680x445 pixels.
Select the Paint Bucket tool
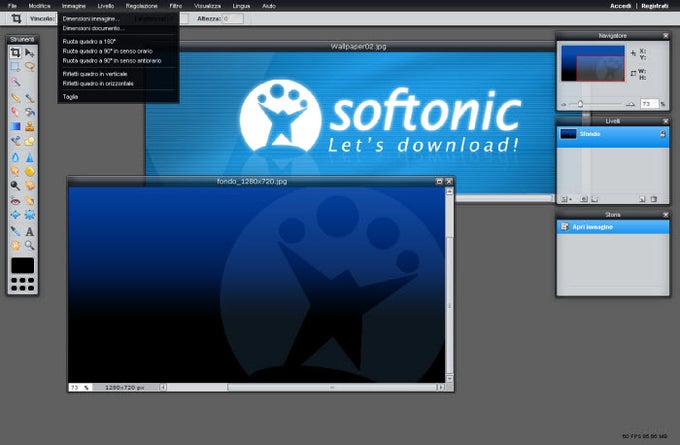pyautogui.click(x=29, y=112)
